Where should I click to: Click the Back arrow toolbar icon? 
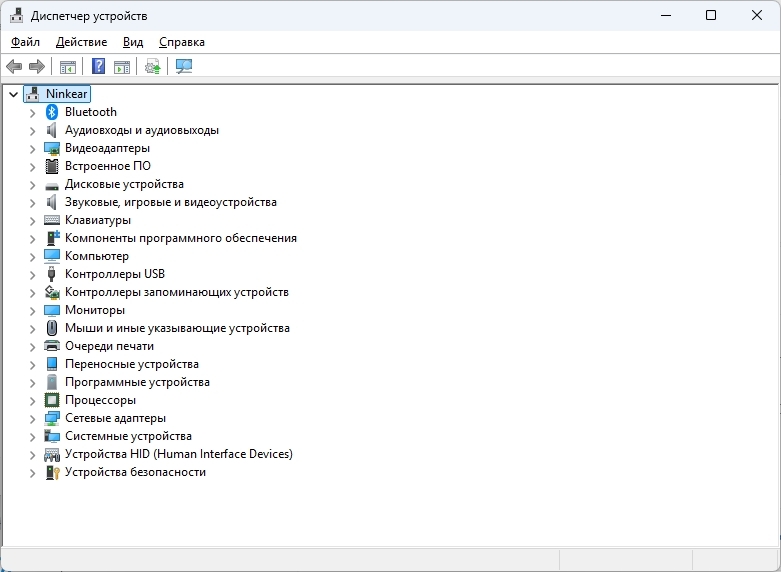tap(14, 66)
